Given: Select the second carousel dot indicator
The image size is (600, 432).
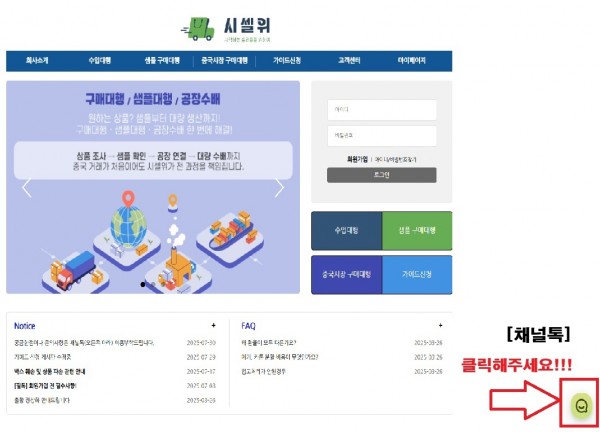Looking at the screenshot, I should coord(153,284).
